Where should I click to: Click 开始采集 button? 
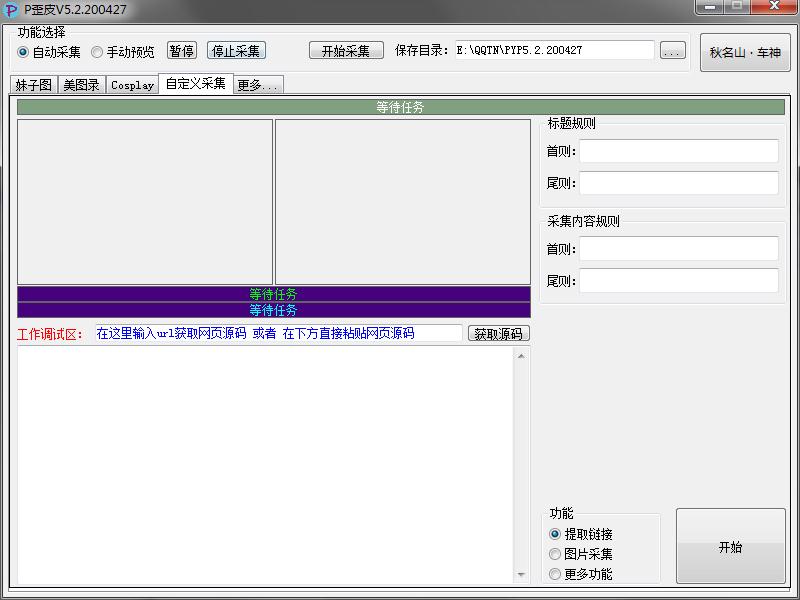pos(346,51)
